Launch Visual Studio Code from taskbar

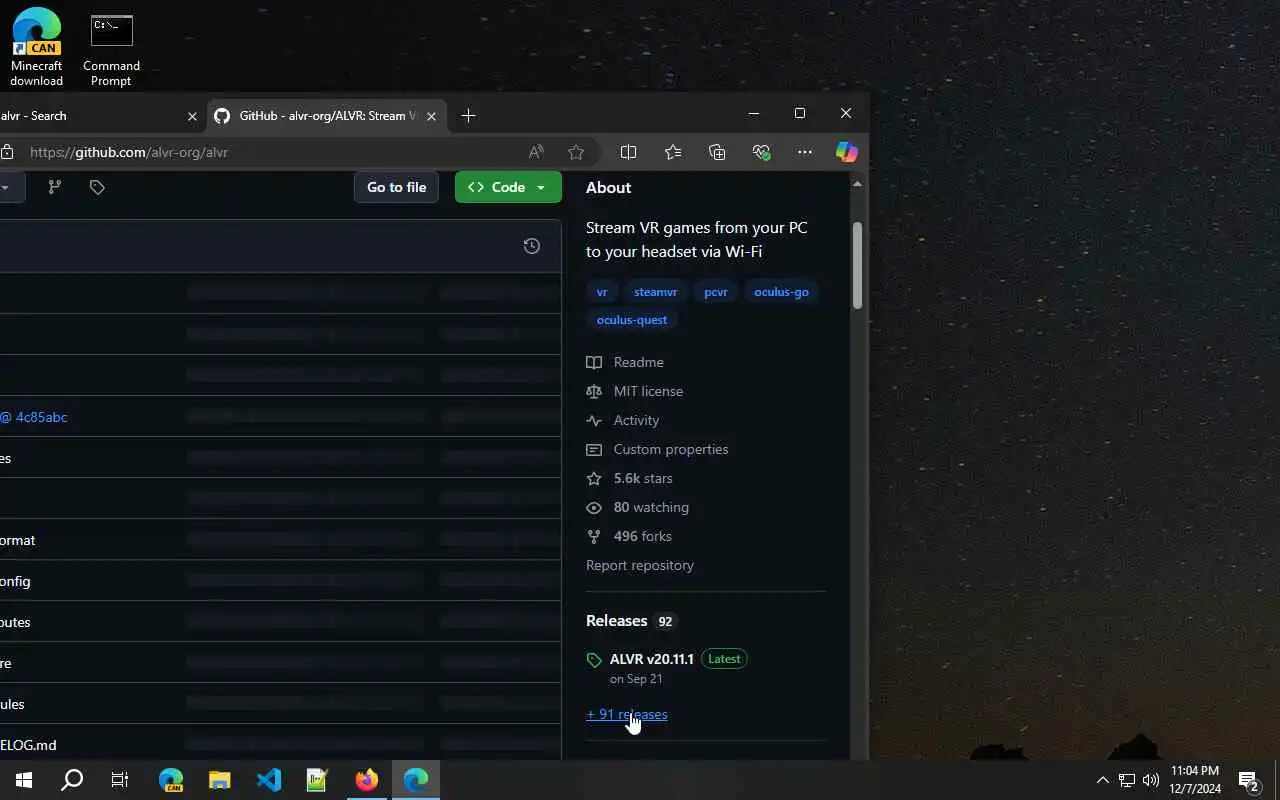(x=269, y=780)
